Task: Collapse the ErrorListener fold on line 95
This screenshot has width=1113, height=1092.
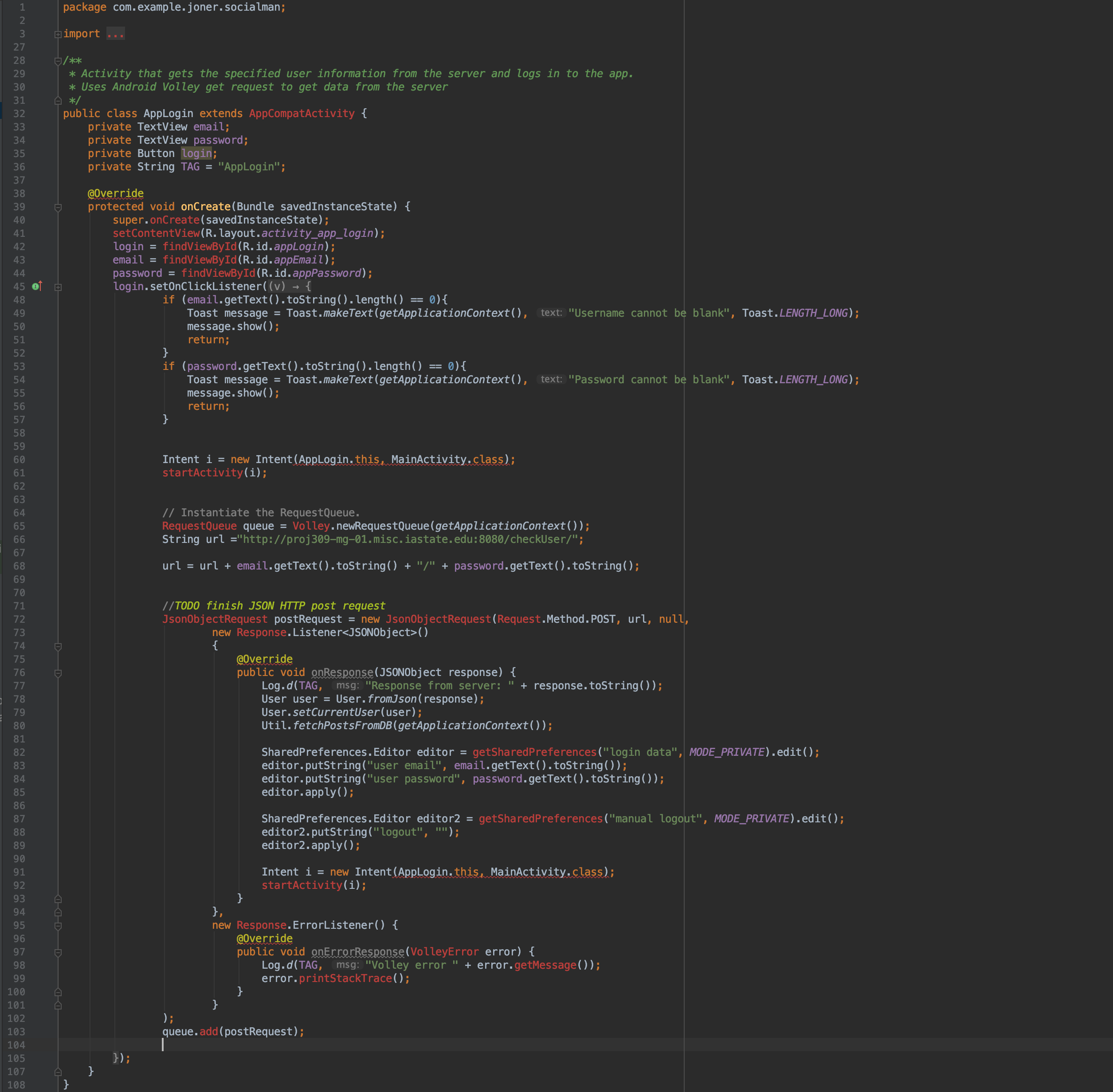Action: pyautogui.click(x=58, y=926)
